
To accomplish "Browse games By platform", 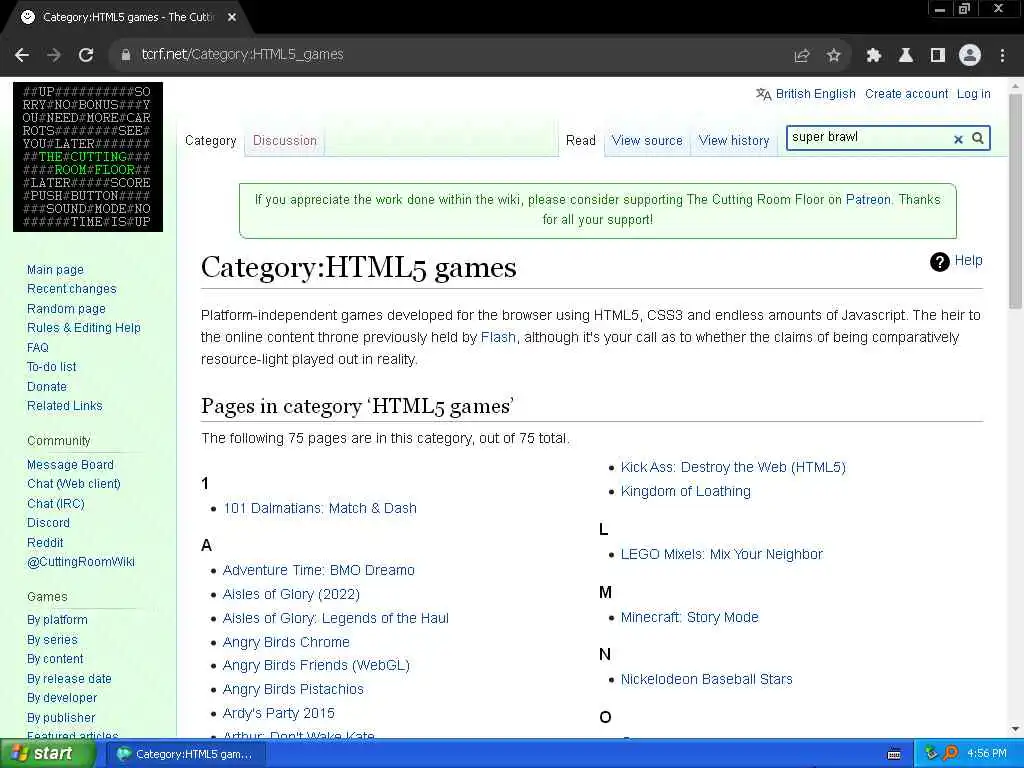I will click(57, 620).
